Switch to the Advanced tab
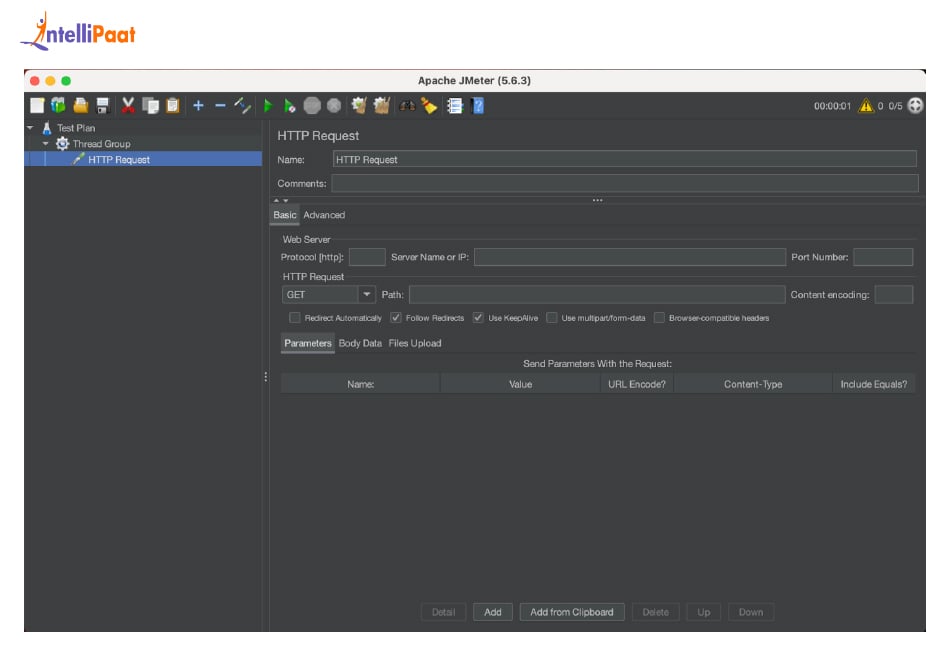The height and width of the screenshot is (664, 950). coord(324,215)
